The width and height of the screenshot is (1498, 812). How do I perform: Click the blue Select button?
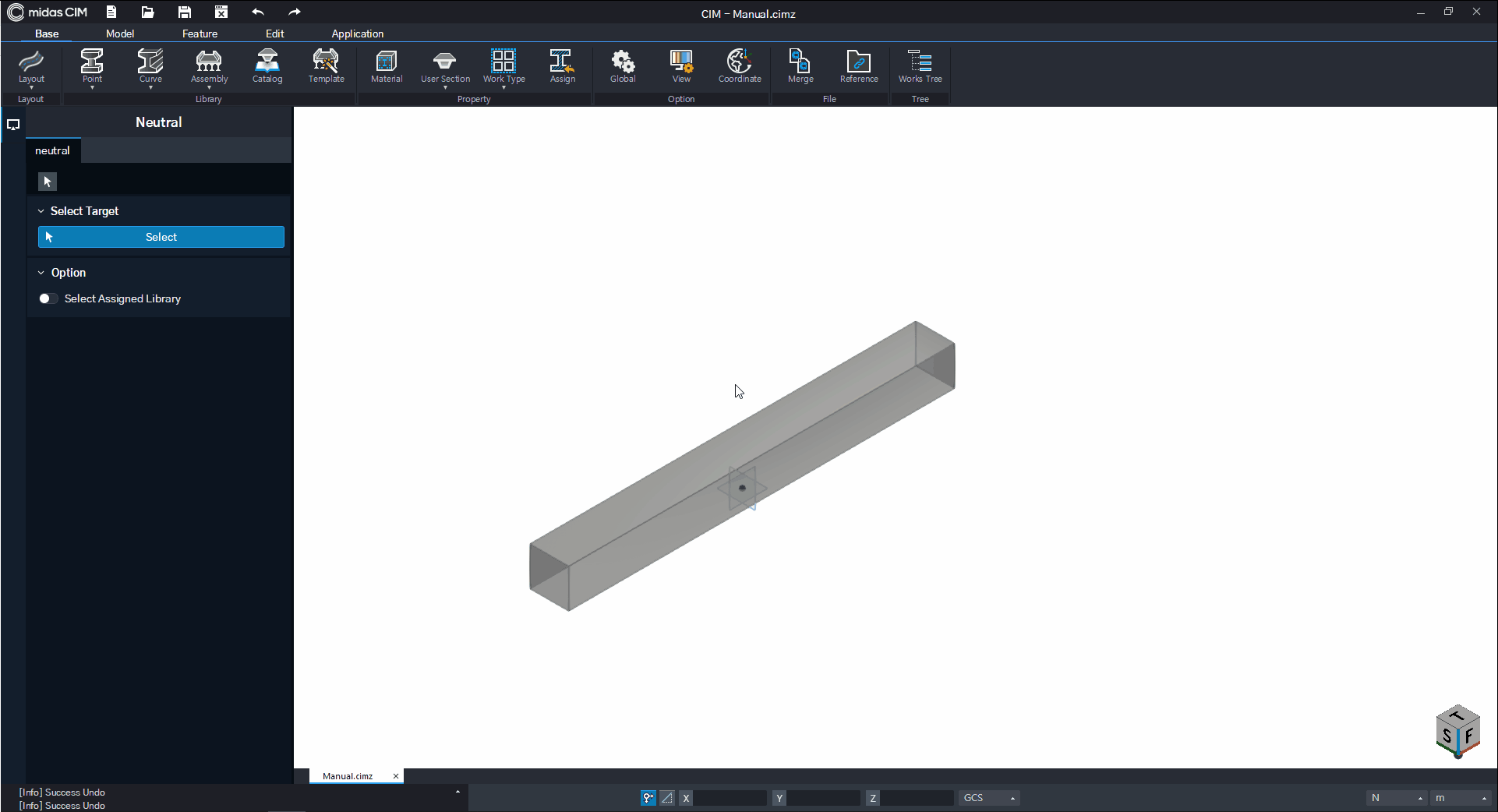(161, 237)
